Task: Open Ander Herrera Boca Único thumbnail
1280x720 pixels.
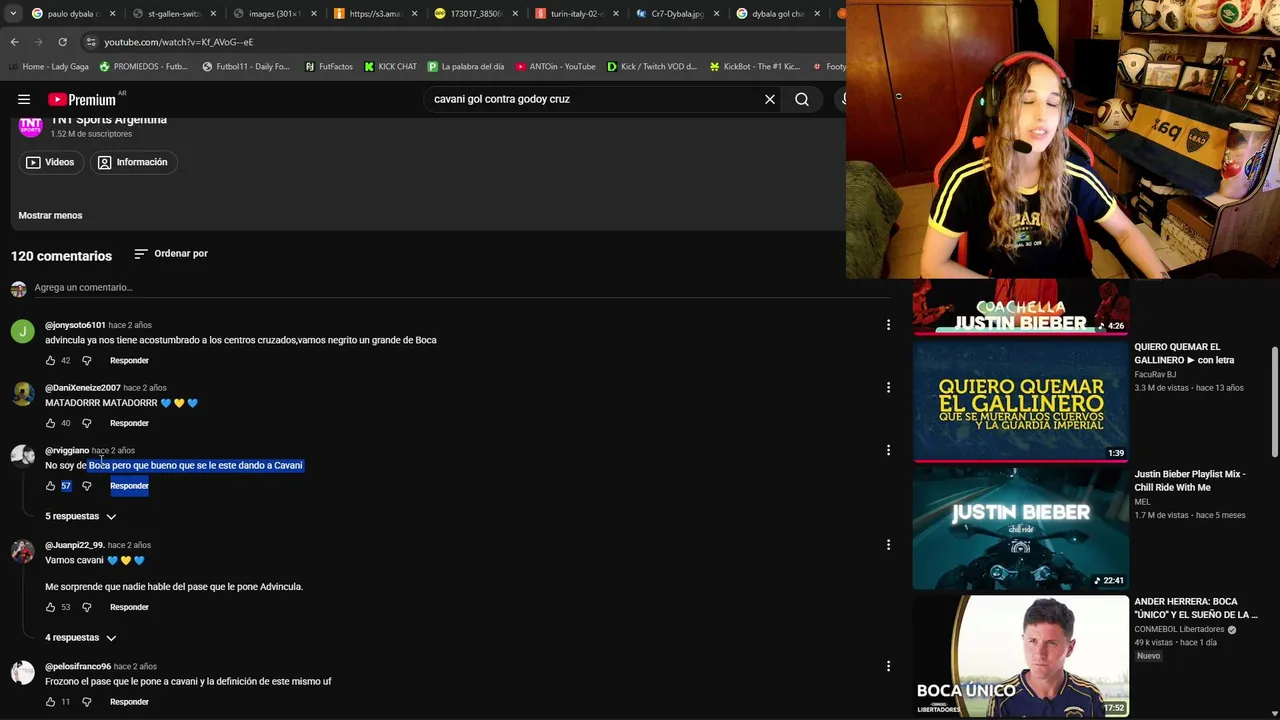Action: pyautogui.click(x=1021, y=656)
